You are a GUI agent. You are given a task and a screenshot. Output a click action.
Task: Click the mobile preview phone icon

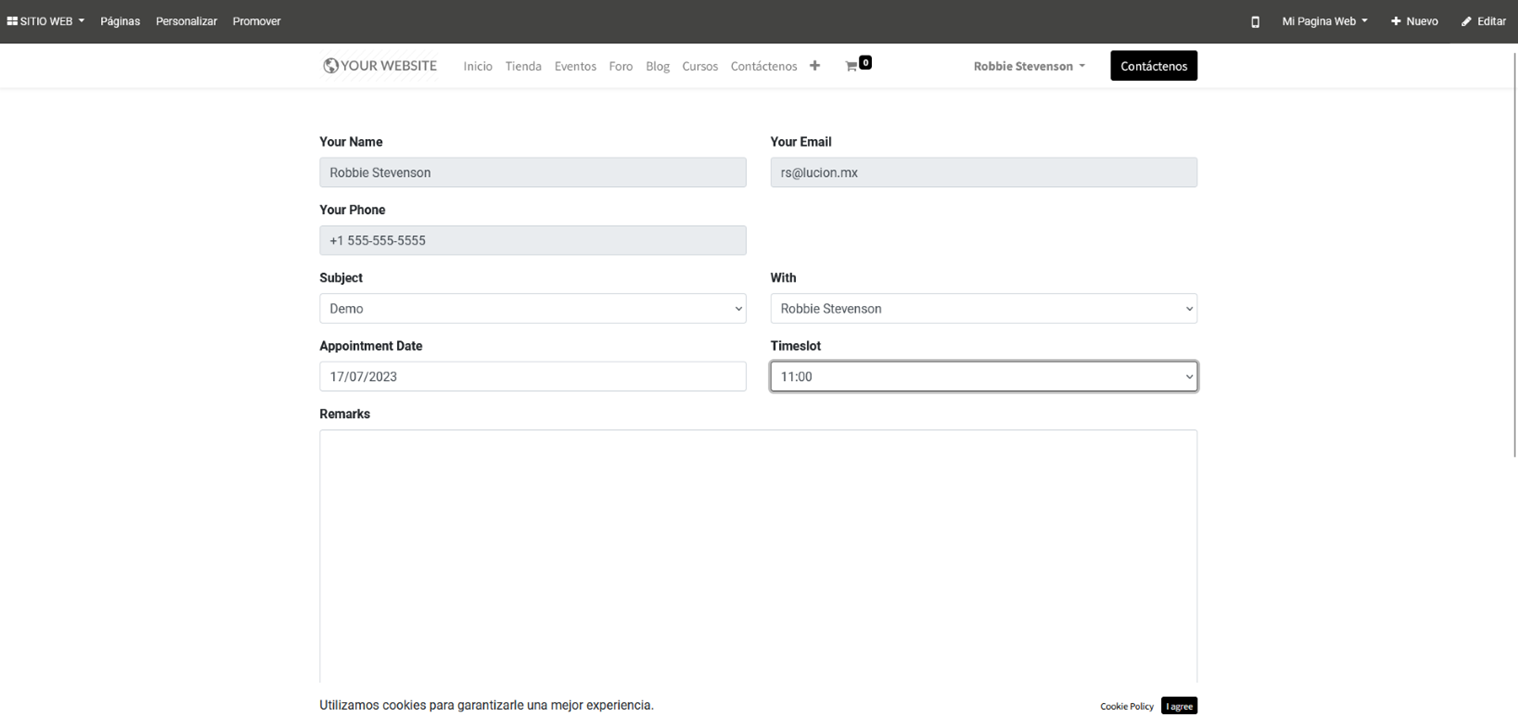coord(1255,22)
